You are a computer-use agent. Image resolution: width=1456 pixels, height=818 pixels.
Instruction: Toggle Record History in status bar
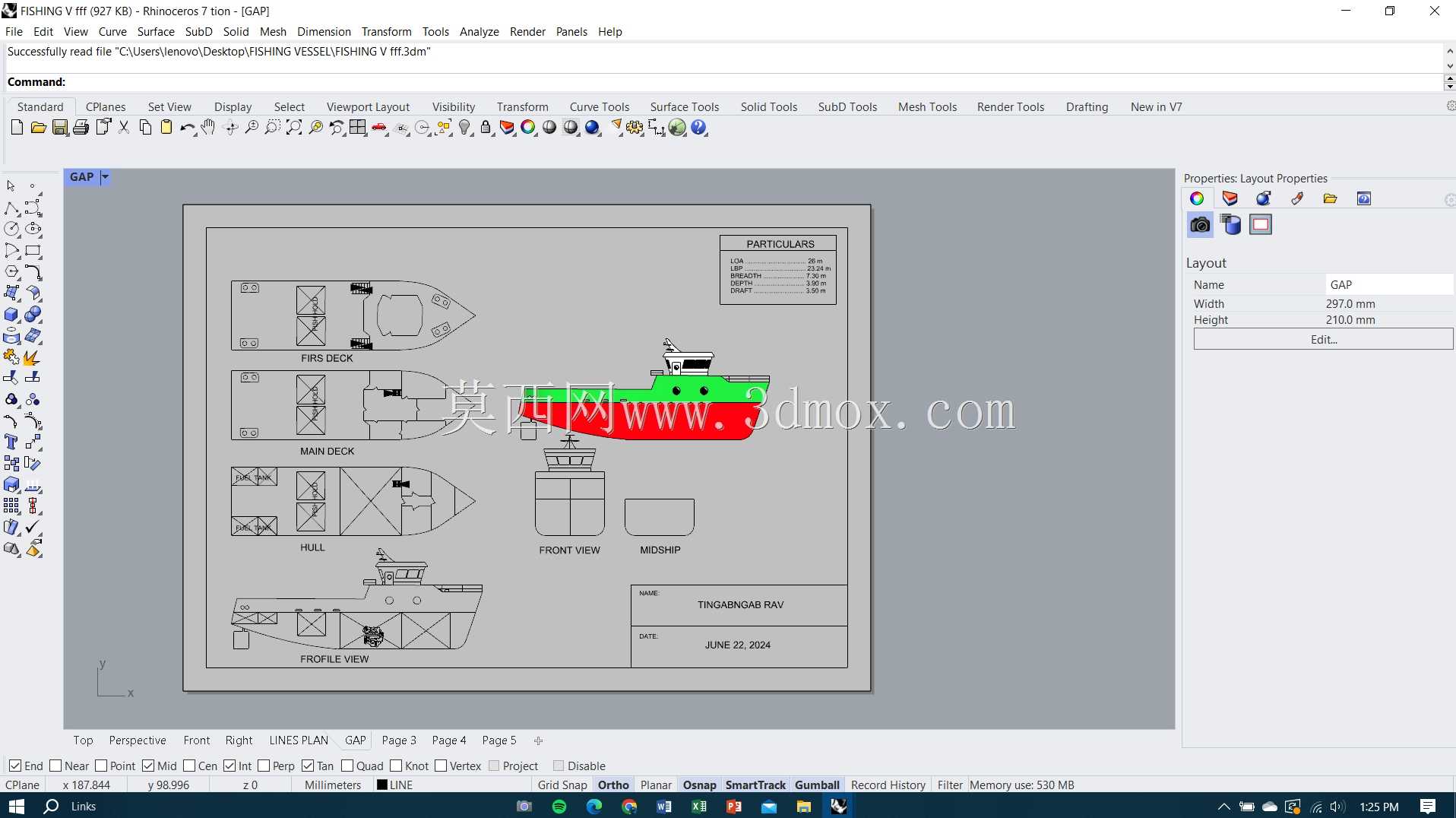[x=888, y=785]
